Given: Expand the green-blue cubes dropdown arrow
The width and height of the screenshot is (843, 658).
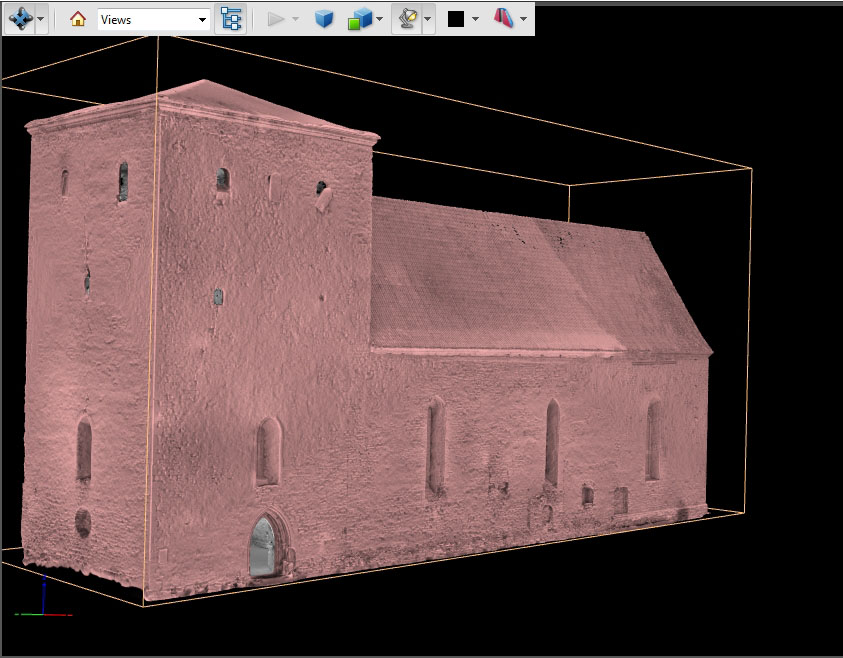Looking at the screenshot, I should point(380,19).
